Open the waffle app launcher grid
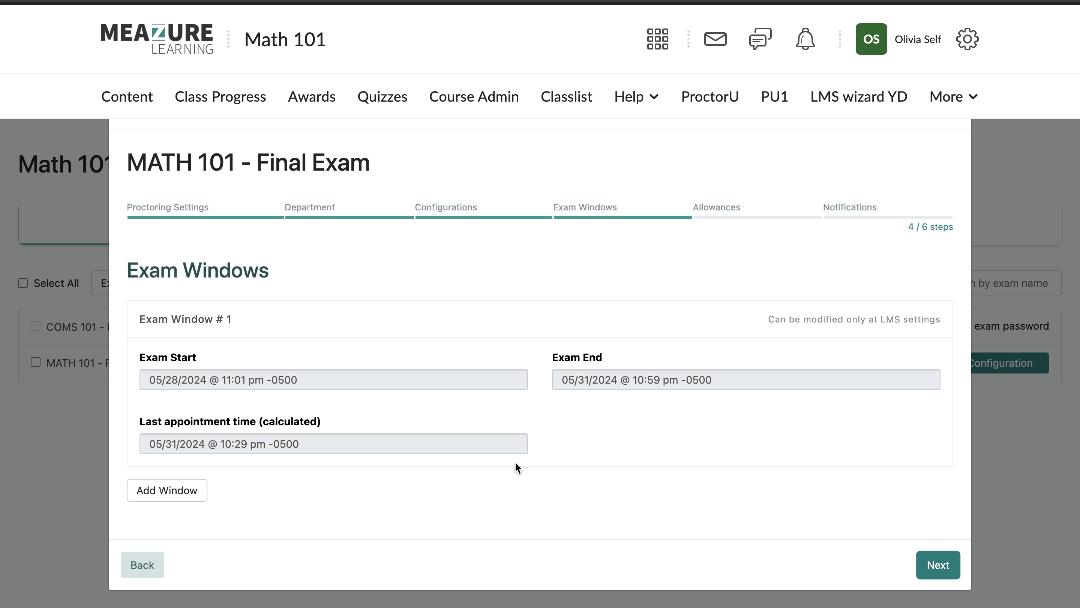The width and height of the screenshot is (1080, 608). click(657, 38)
